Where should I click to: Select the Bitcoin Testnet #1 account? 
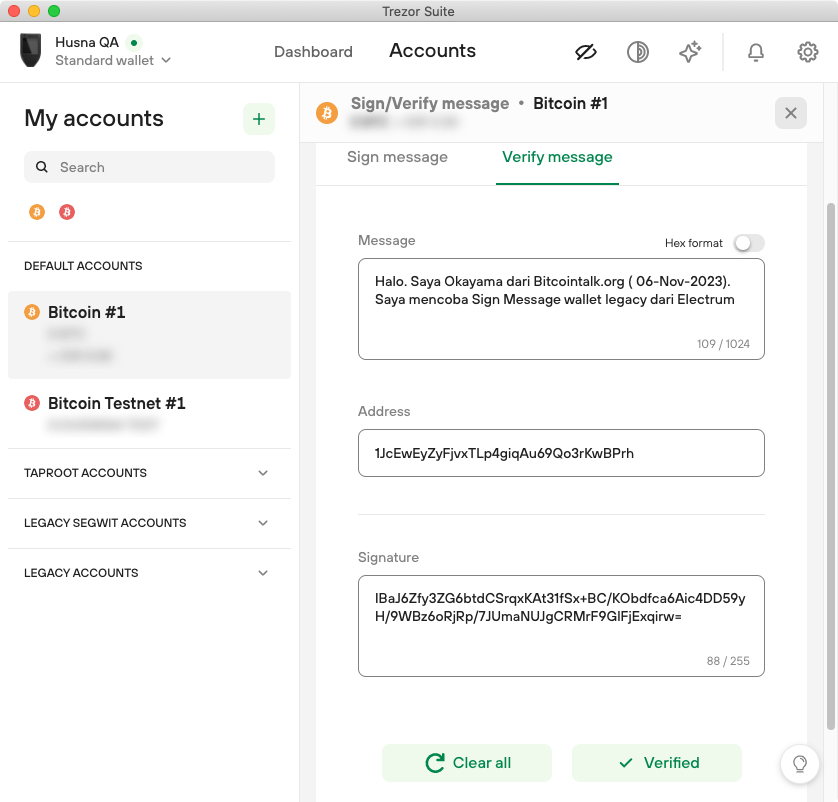(149, 414)
